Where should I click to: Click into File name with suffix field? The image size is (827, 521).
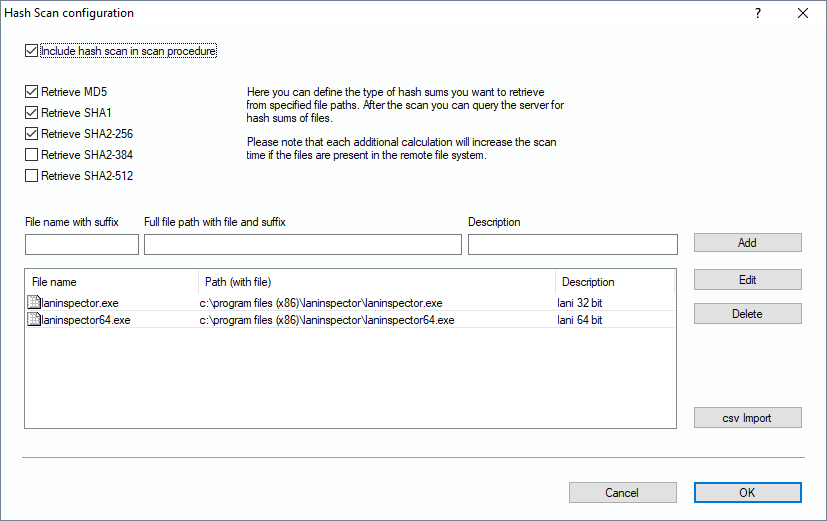tap(82, 245)
